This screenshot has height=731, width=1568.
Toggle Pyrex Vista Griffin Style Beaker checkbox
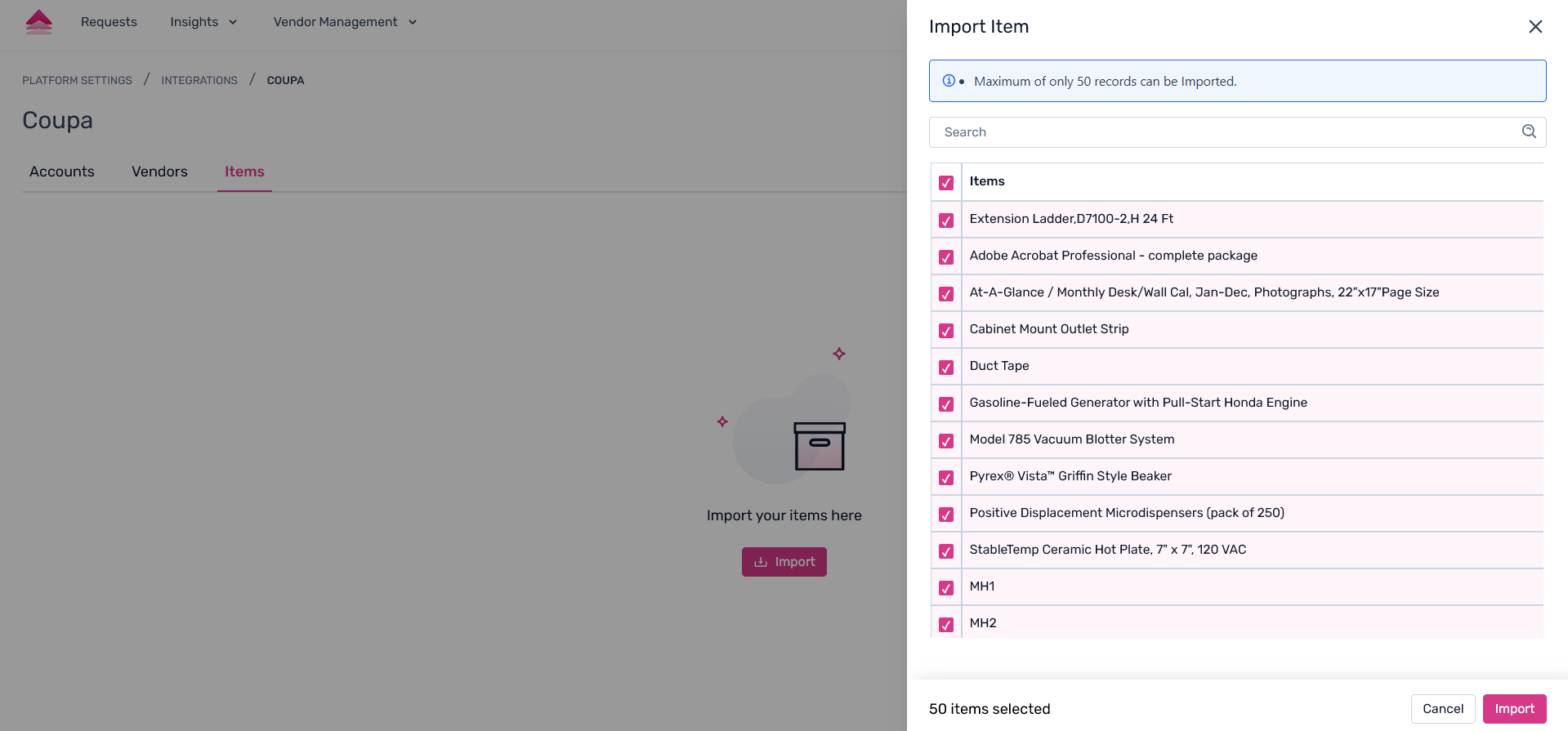coord(946,478)
